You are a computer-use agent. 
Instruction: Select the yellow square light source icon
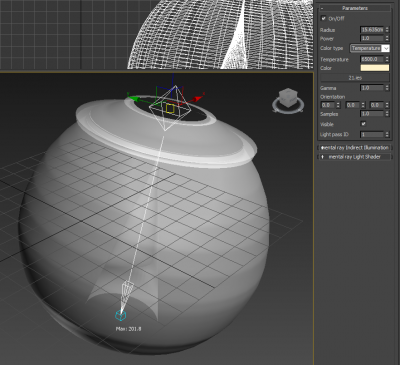click(170, 108)
